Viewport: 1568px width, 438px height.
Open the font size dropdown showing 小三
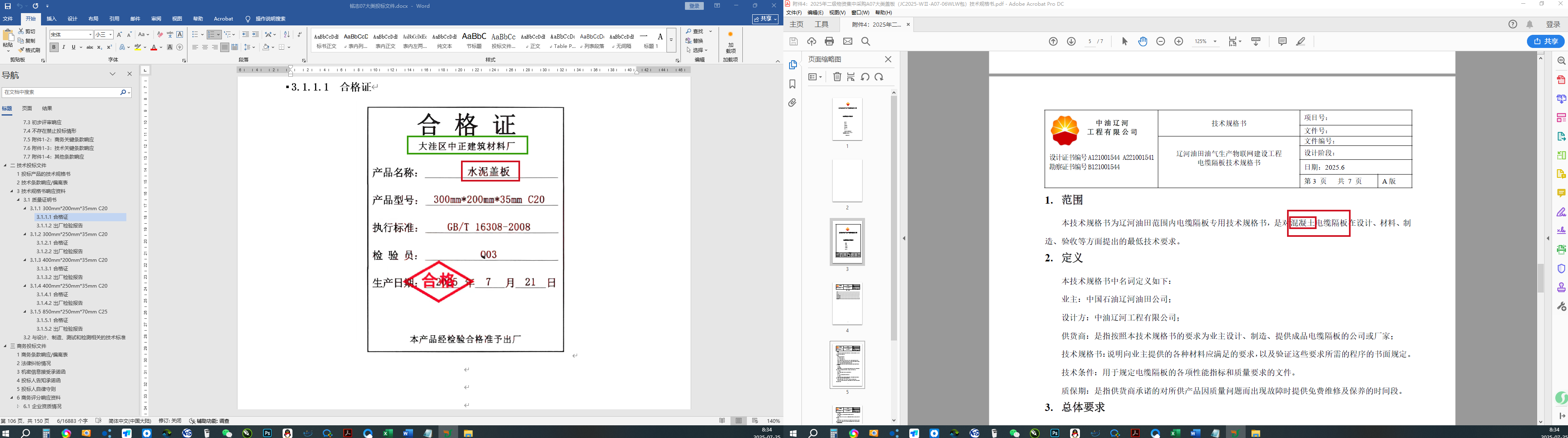[x=110, y=35]
